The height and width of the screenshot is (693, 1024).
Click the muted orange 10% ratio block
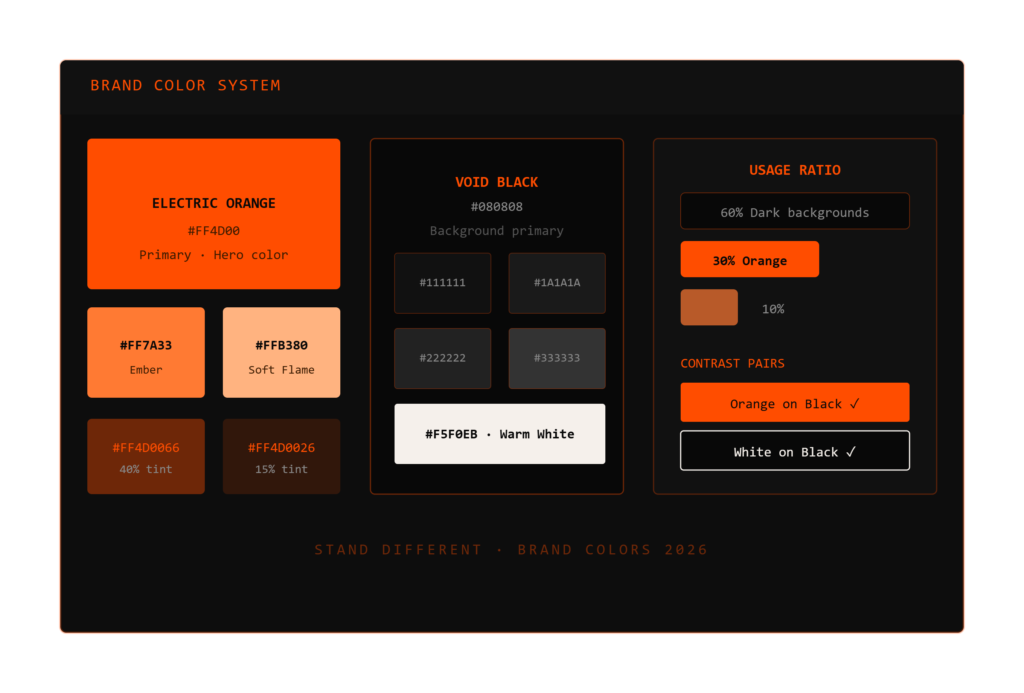click(709, 307)
